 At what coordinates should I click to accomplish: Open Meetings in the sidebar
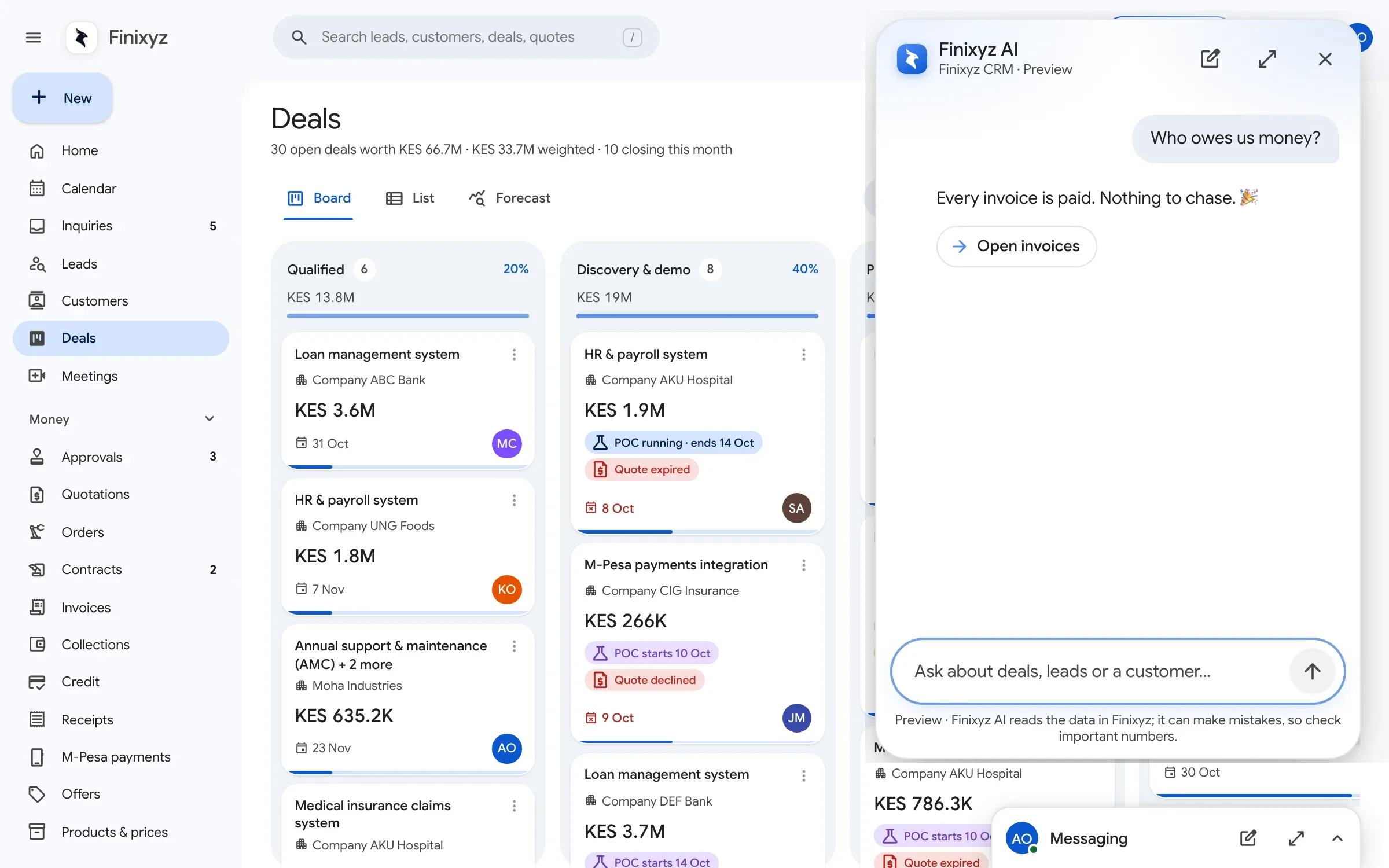[x=120, y=376]
